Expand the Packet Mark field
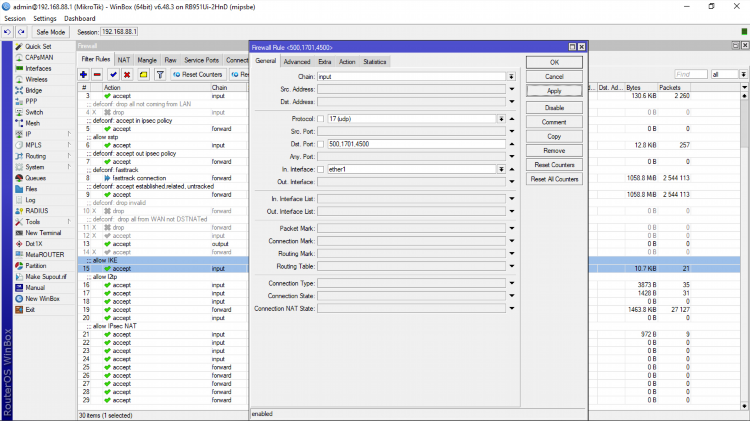 [512, 229]
